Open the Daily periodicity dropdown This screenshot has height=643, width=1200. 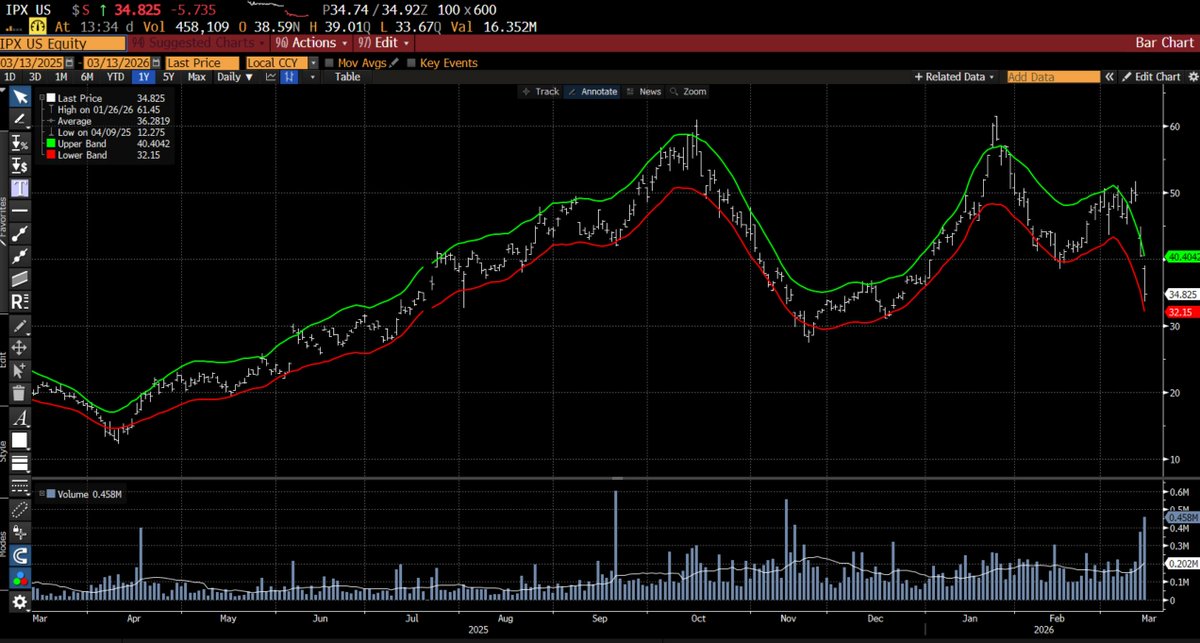pos(235,77)
